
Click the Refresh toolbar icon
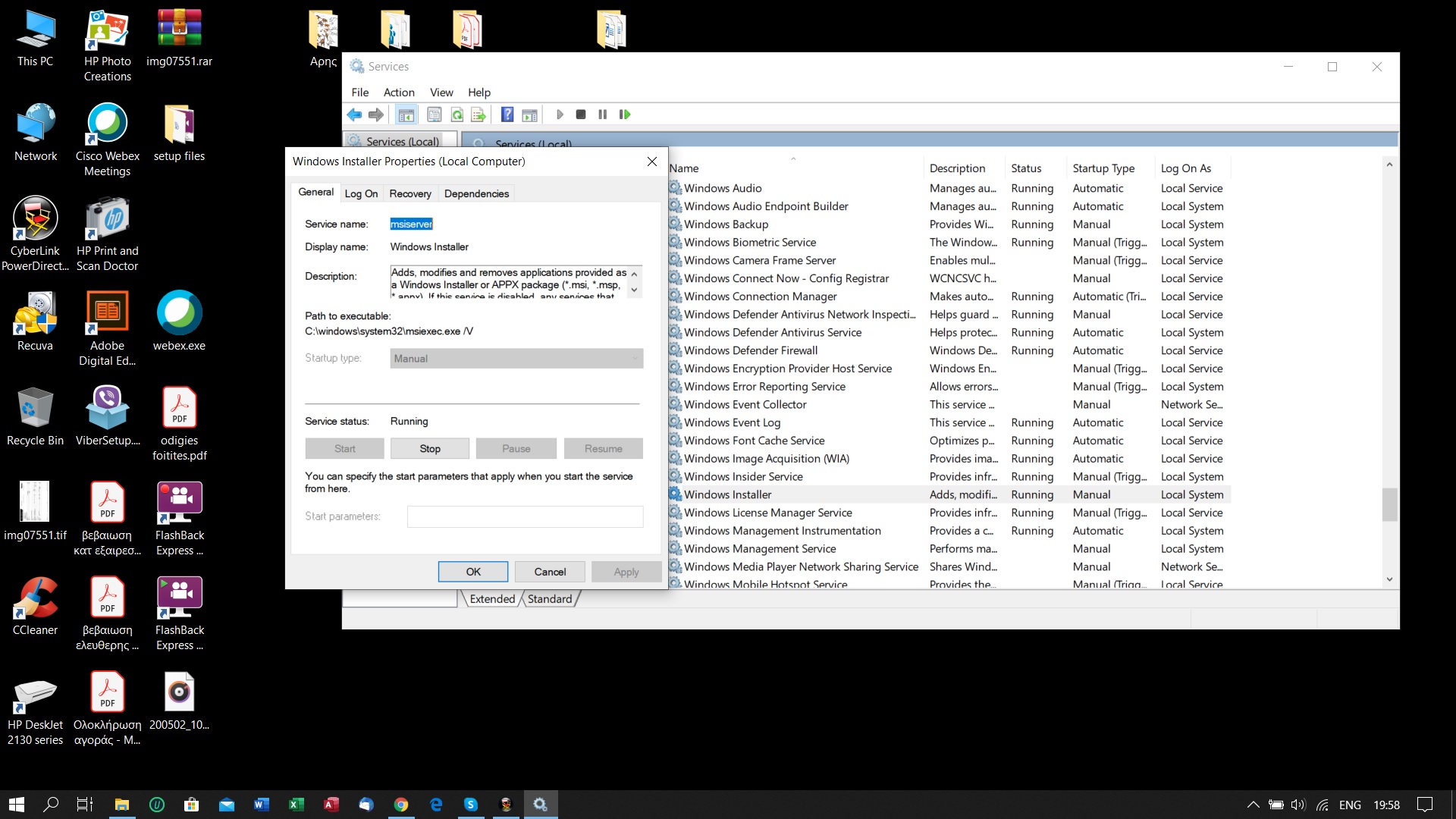[457, 115]
